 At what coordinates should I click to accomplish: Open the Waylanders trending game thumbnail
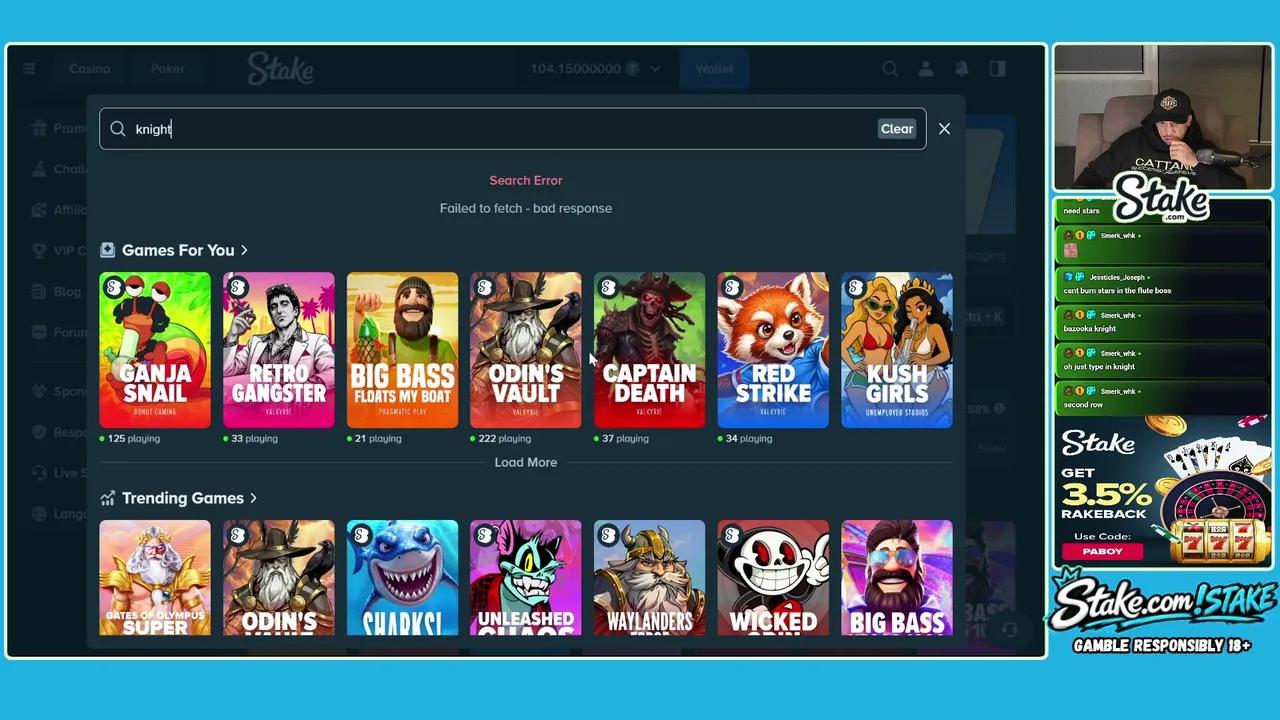pyautogui.click(x=649, y=578)
